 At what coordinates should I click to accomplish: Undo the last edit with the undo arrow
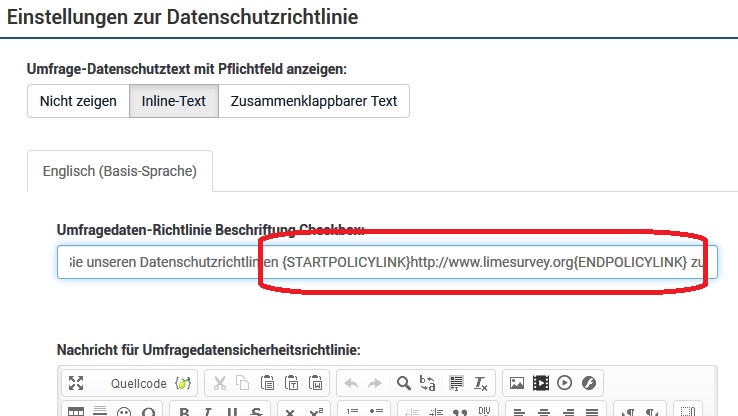(x=352, y=382)
